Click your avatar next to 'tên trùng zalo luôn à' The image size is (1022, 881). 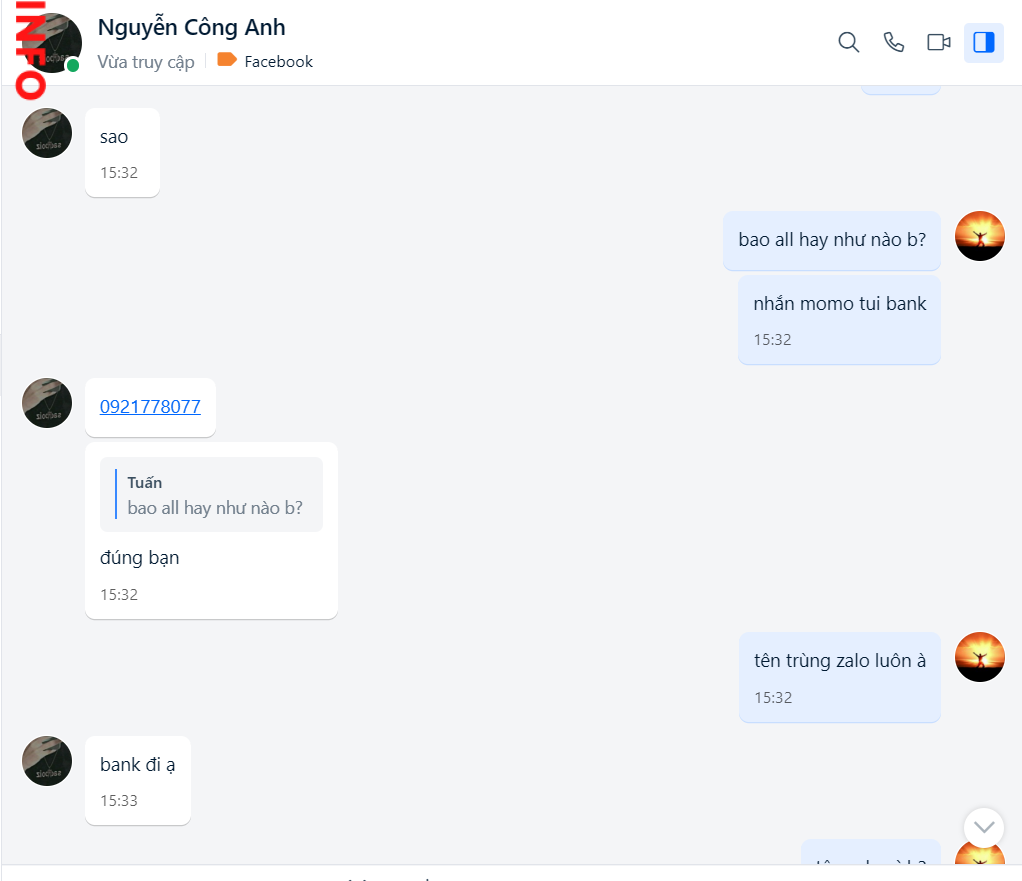pyautogui.click(x=980, y=657)
